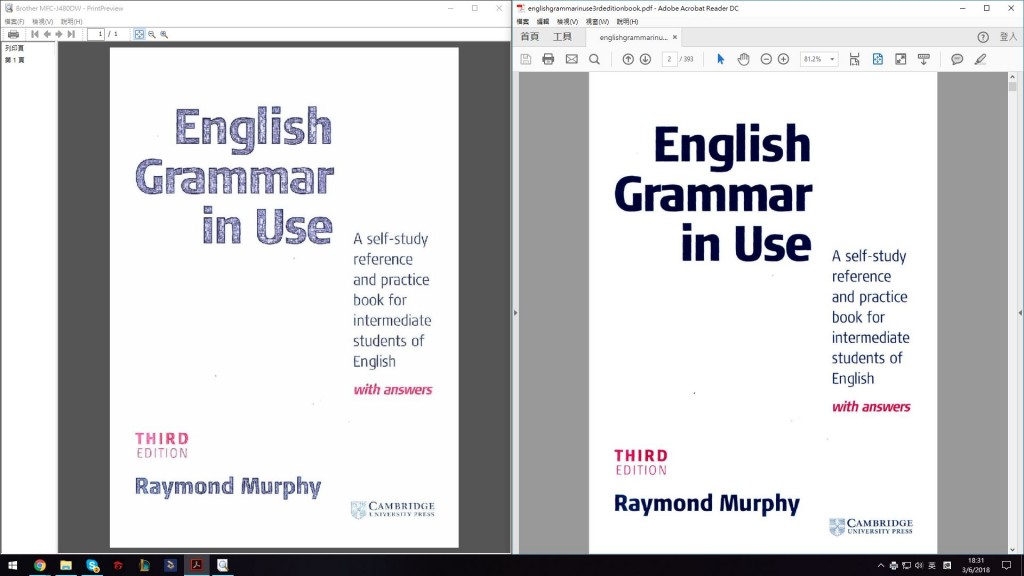This screenshot has width=1024, height=576.
Task: Open 檔案 menu in Acrobat Reader
Action: tap(522, 22)
